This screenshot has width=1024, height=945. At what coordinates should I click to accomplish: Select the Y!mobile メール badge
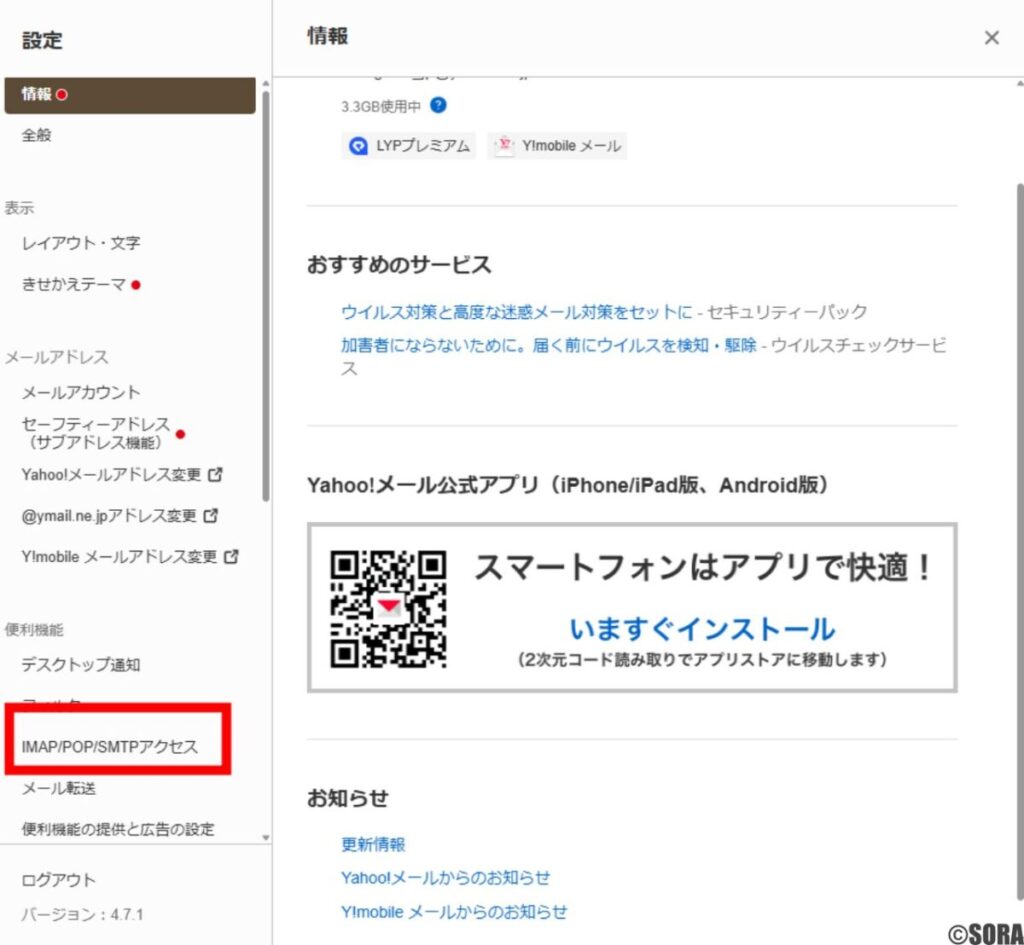(x=557, y=146)
